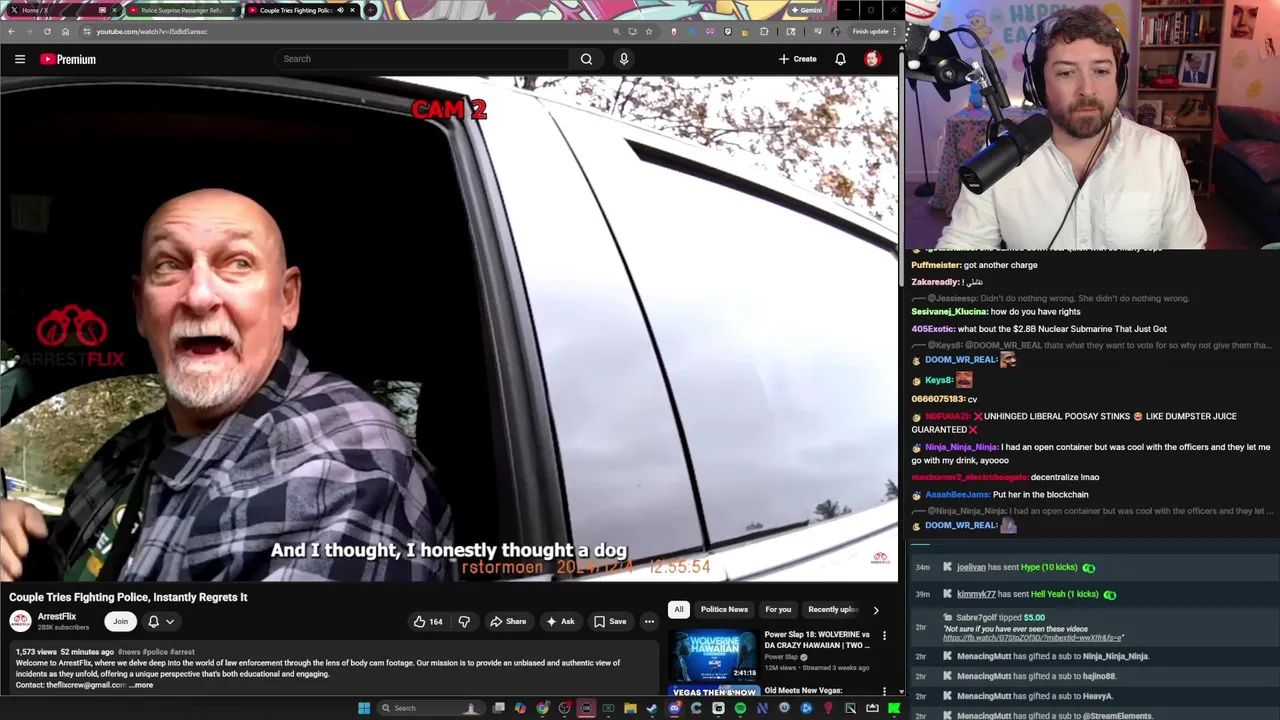Go to YouTube Premium home logo
This screenshot has height=720, width=1280.
[68, 59]
